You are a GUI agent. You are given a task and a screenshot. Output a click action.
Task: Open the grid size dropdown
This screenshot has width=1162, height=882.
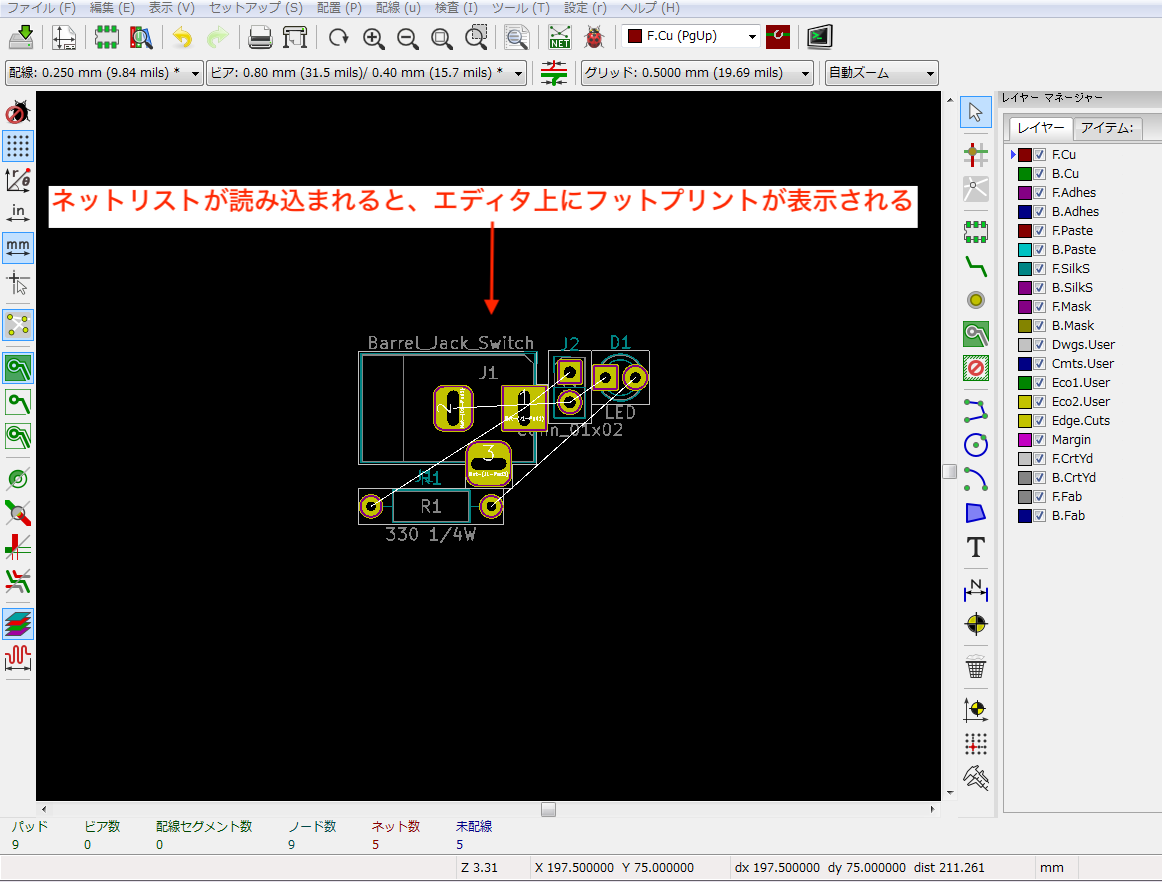point(697,73)
